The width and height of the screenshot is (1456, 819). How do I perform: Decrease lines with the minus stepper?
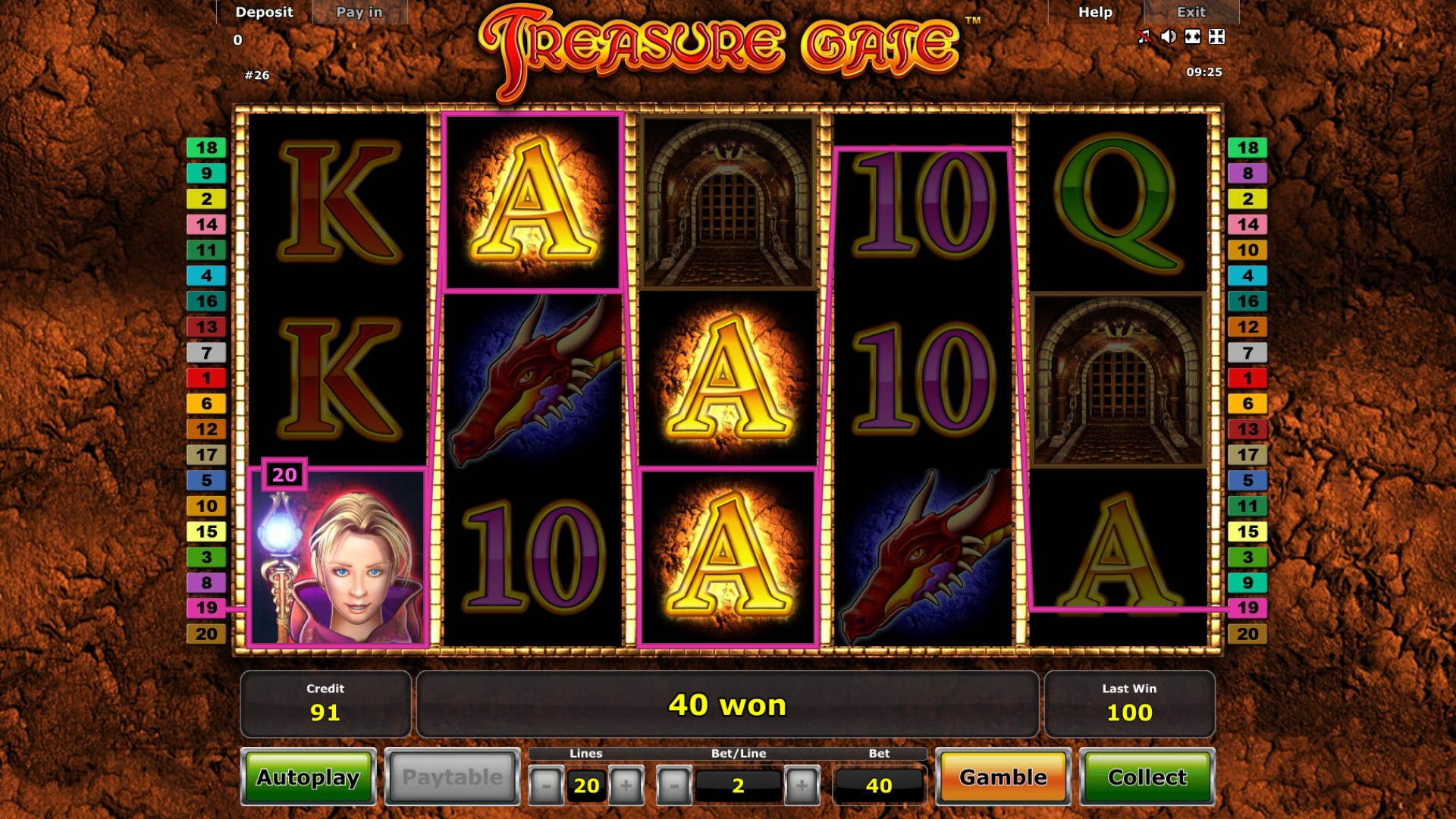pos(546,786)
